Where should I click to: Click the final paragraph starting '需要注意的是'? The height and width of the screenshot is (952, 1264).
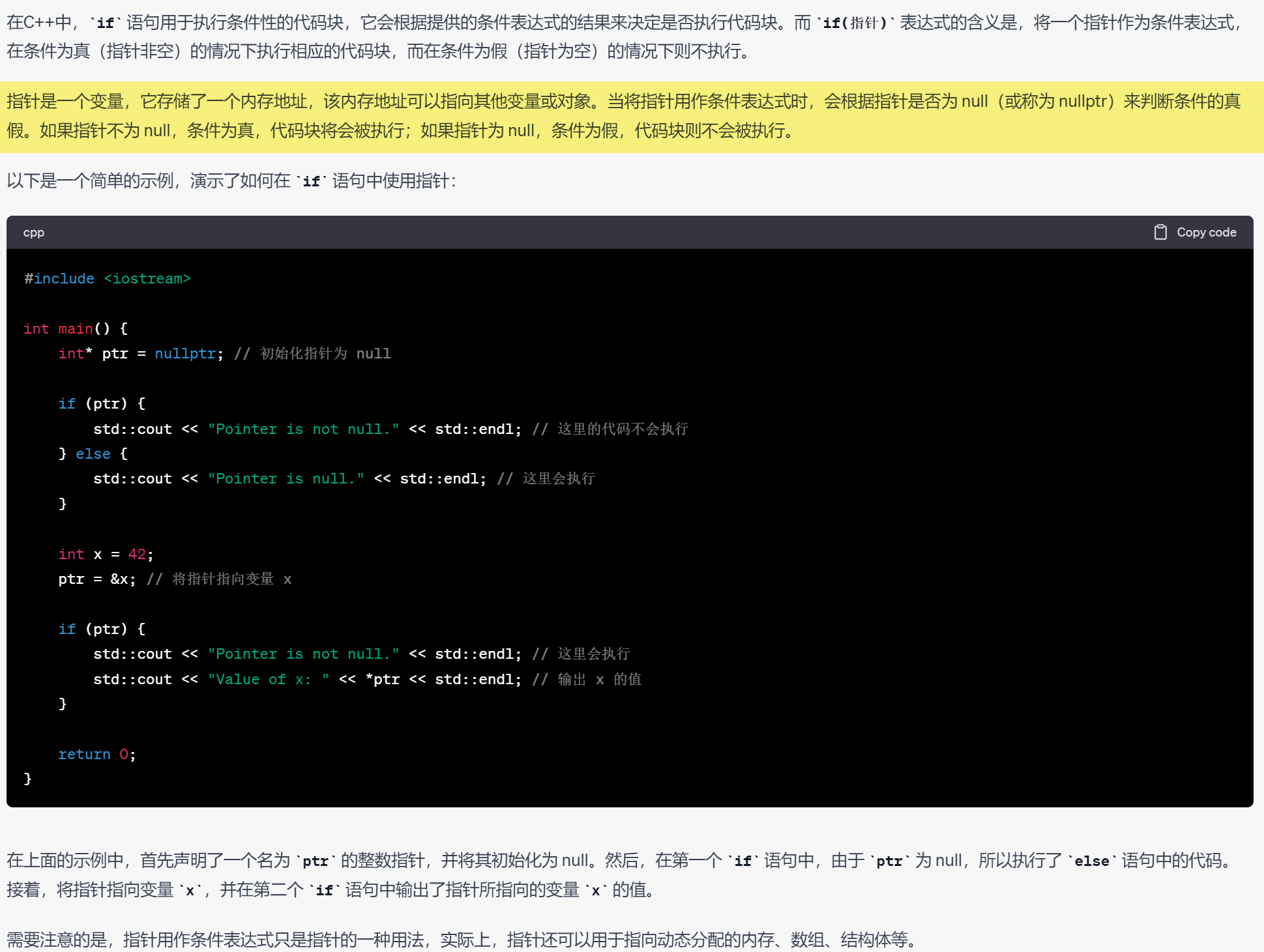463,940
